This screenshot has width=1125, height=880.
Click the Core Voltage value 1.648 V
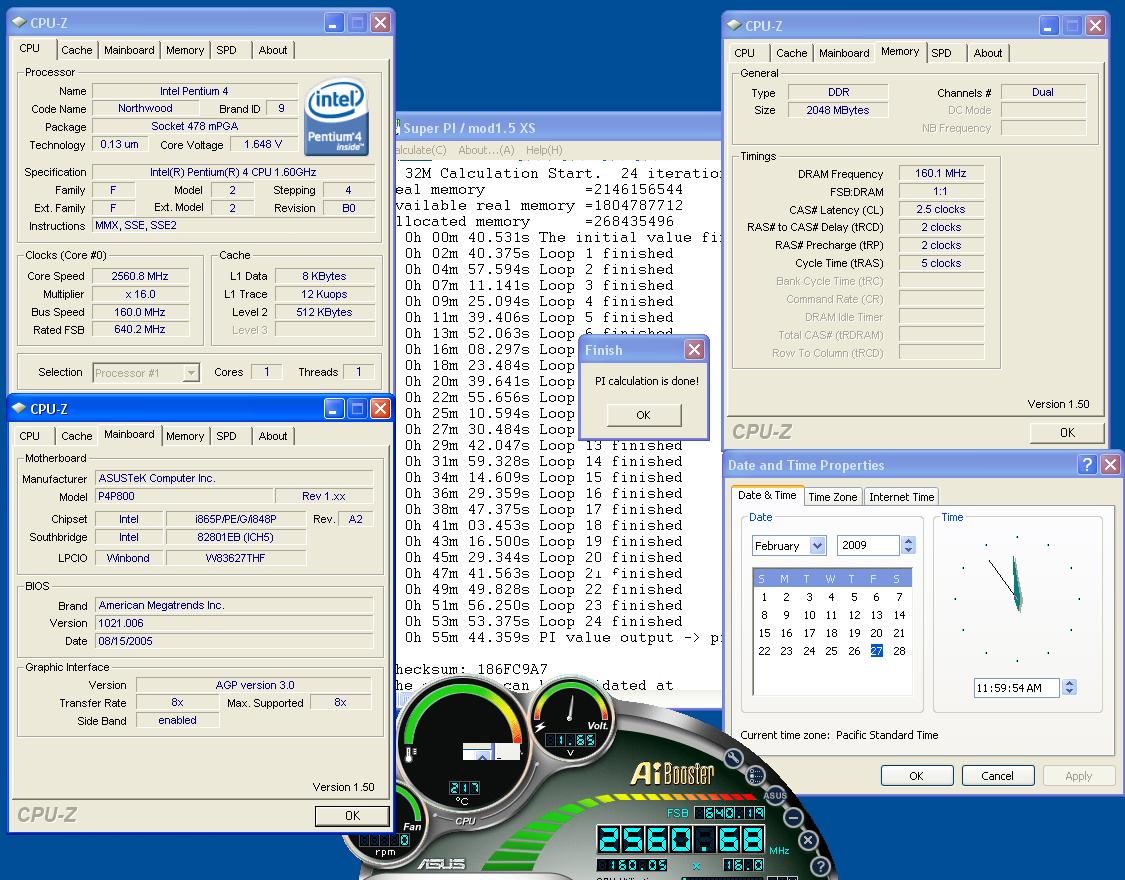(x=263, y=144)
